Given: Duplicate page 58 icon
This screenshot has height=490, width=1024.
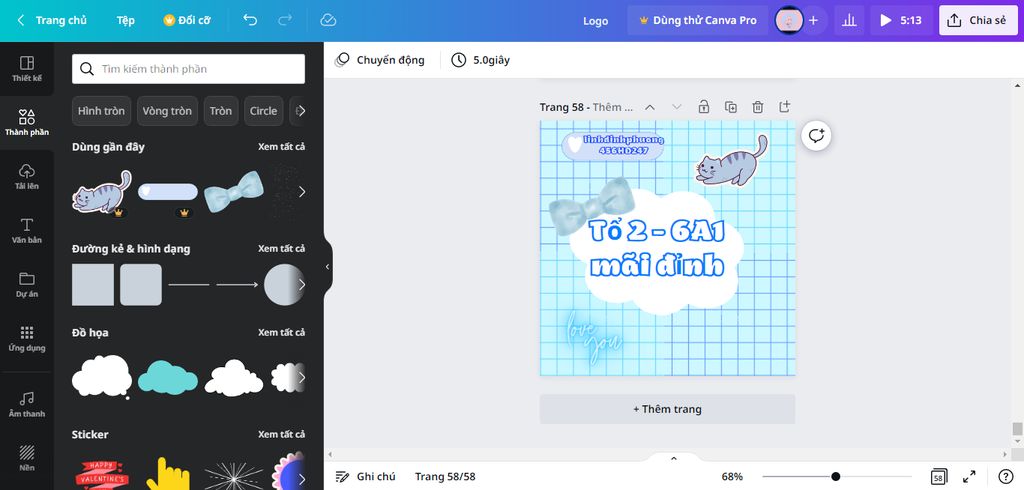Looking at the screenshot, I should 731,106.
